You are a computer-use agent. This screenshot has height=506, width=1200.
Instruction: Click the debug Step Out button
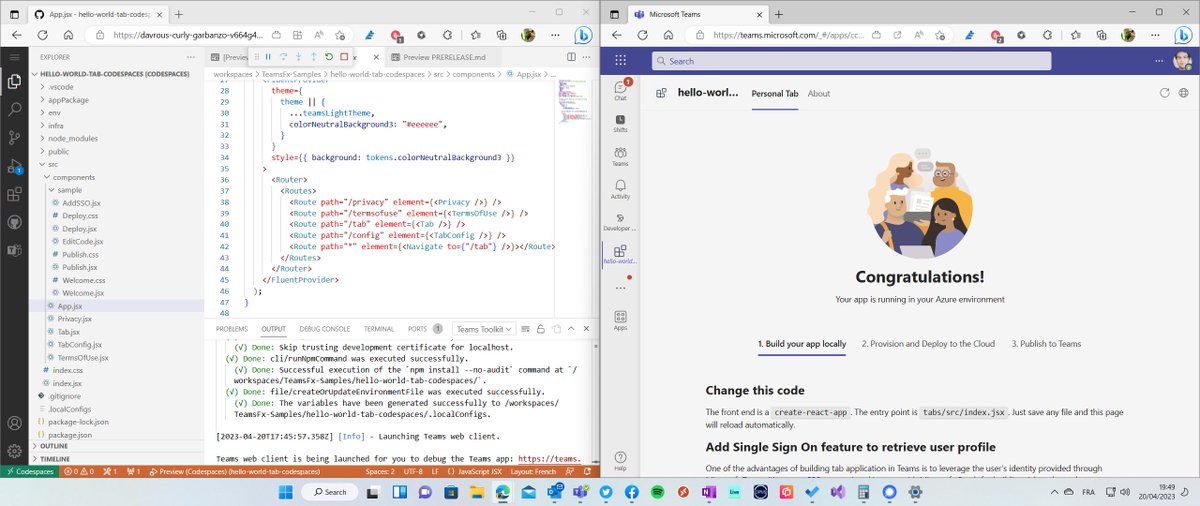click(313, 57)
